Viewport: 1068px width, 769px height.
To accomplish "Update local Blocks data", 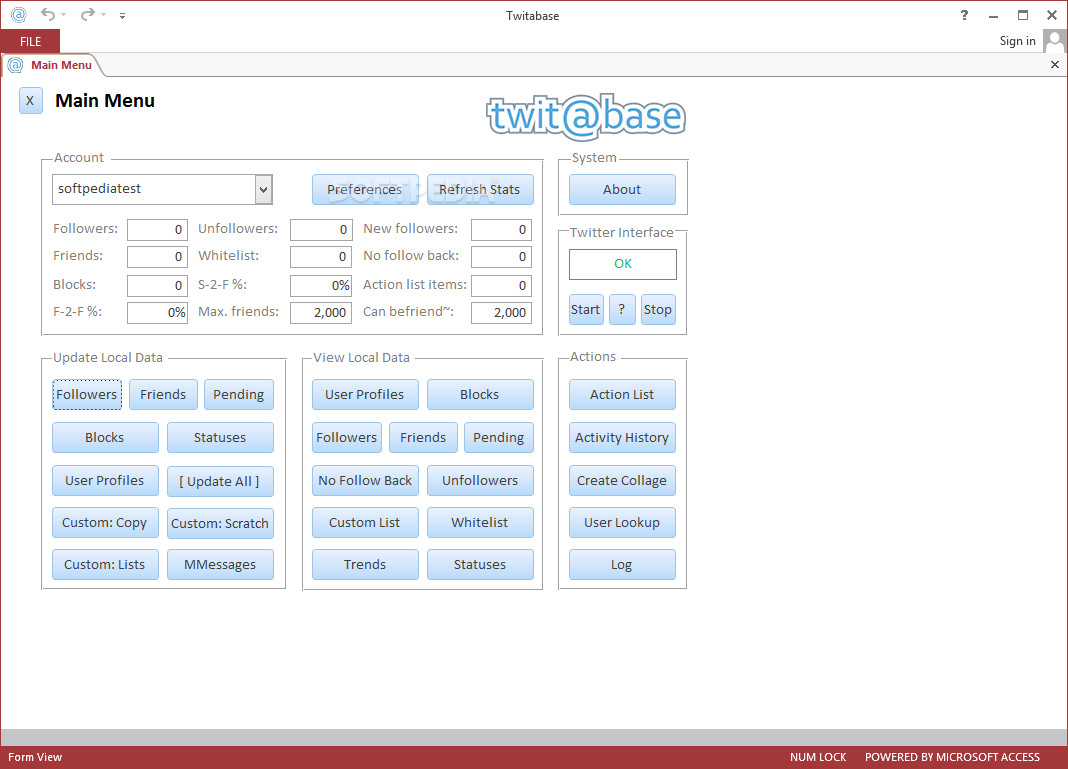I will 105,438.
